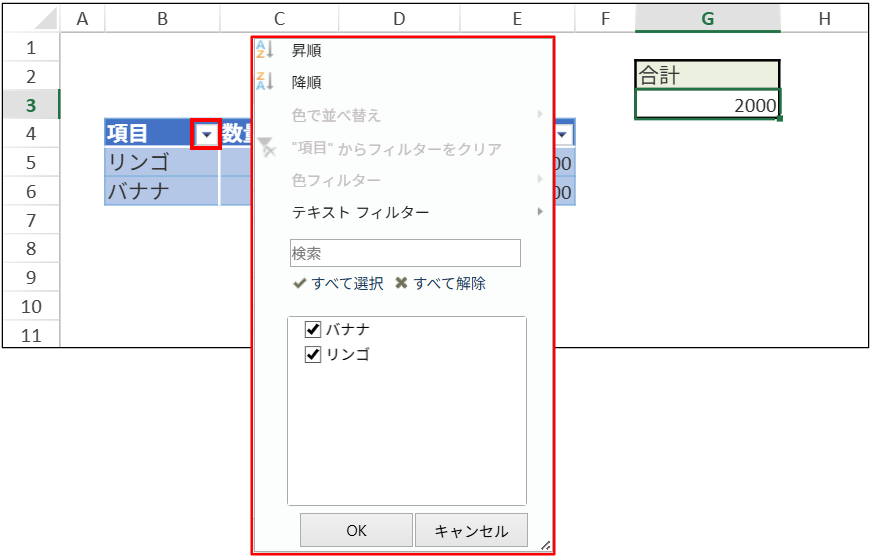Screen dimensions: 872x556
Task: Select cell G3 containing 2000
Action: click(707, 105)
